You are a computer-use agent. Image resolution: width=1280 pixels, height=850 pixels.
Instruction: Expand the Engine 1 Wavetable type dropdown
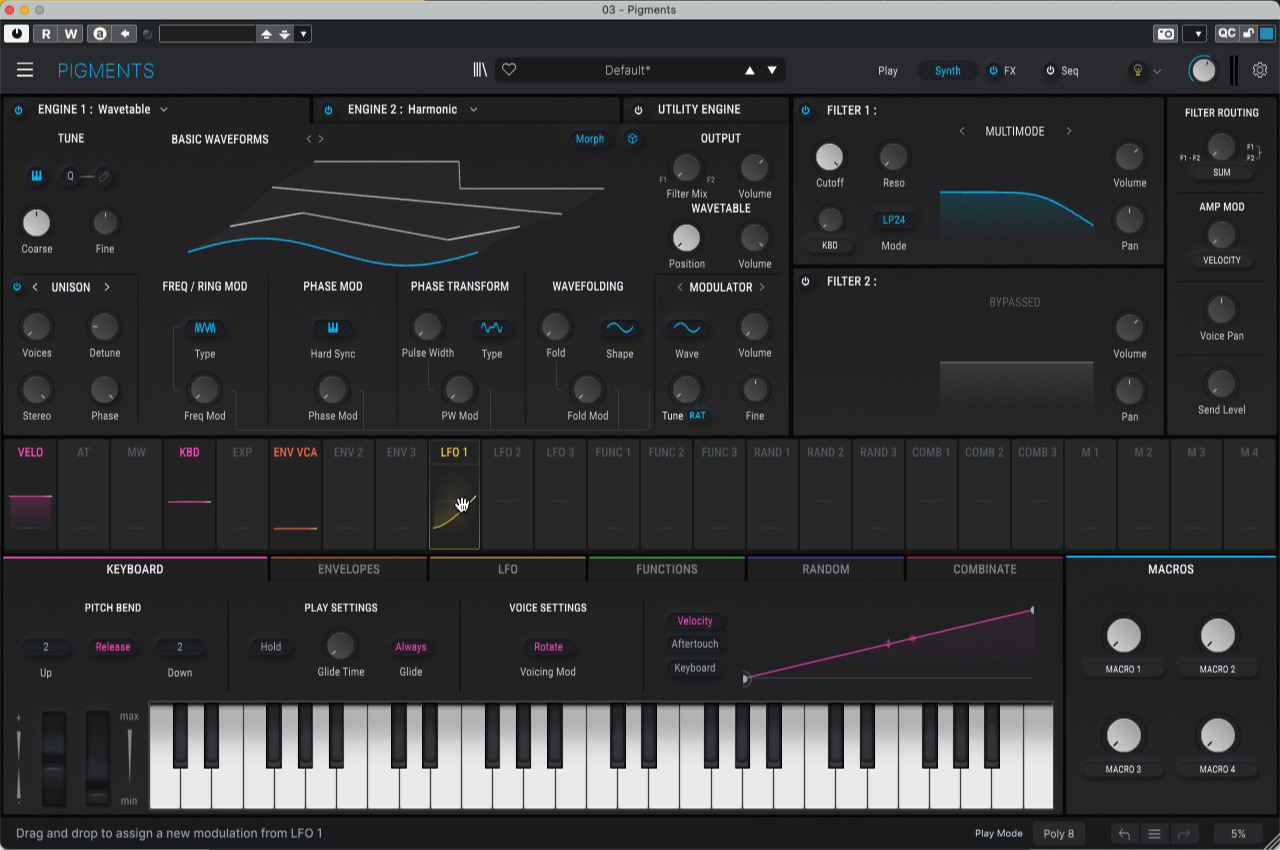click(x=164, y=110)
